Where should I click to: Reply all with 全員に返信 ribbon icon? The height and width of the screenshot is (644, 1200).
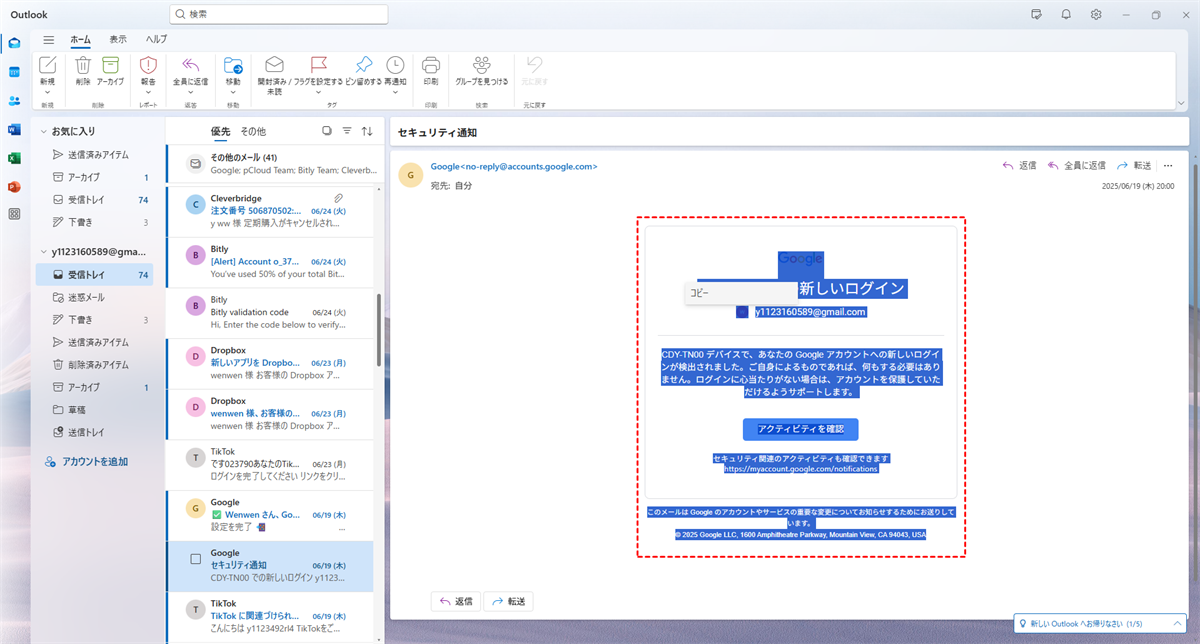click(190, 65)
